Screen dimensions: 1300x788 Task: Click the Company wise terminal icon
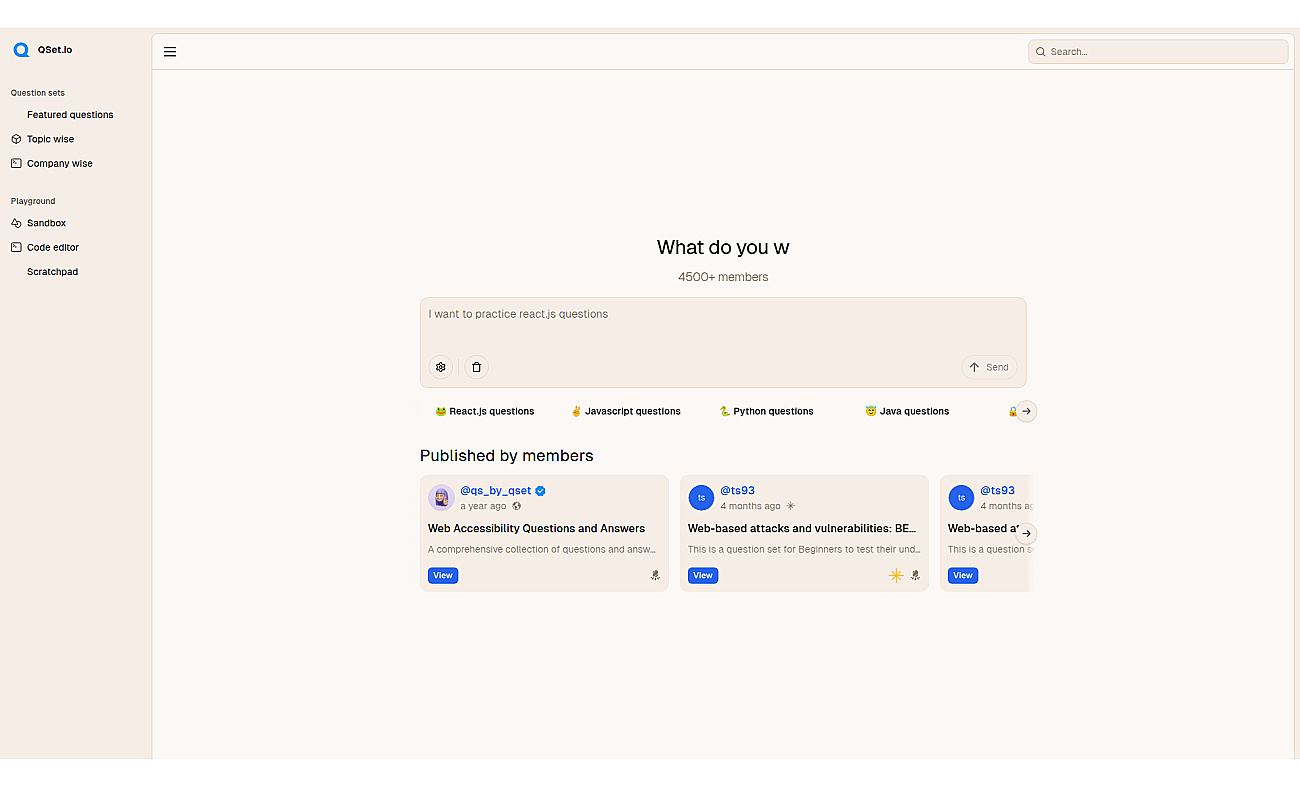(x=16, y=163)
